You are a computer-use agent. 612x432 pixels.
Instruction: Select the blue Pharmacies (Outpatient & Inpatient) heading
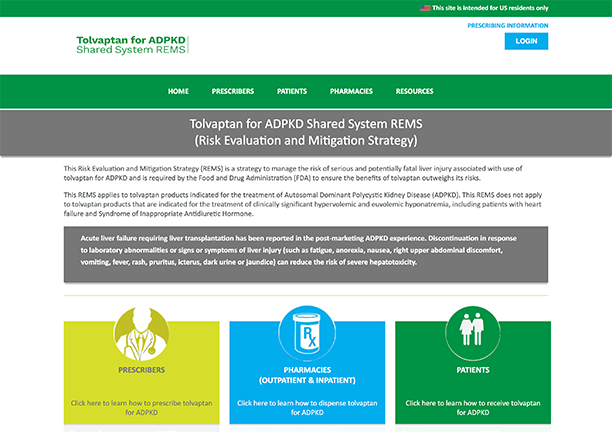307,375
